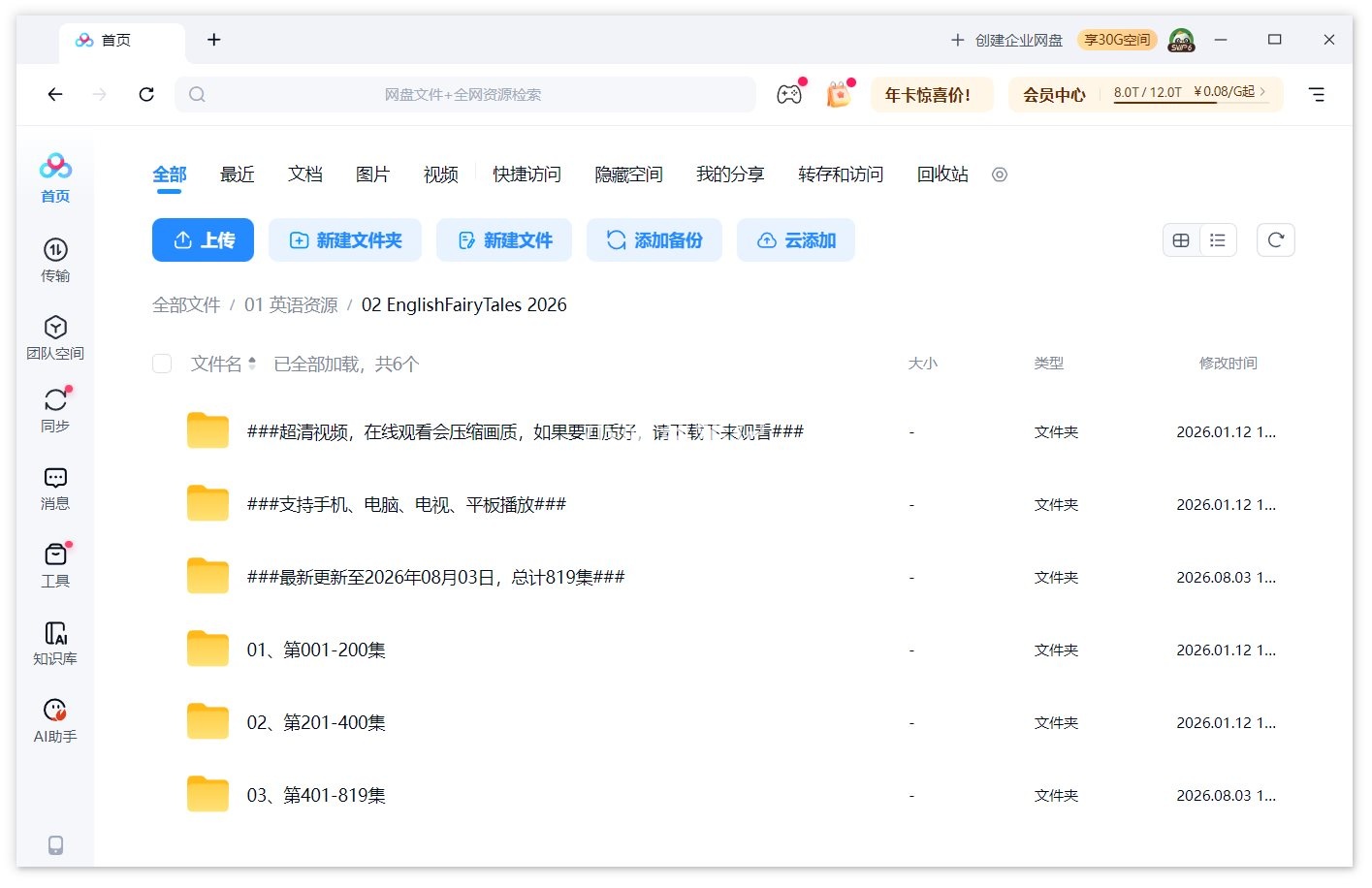1372x888 pixels.
Task: Go forward with the right arrow
Action: 100,94
